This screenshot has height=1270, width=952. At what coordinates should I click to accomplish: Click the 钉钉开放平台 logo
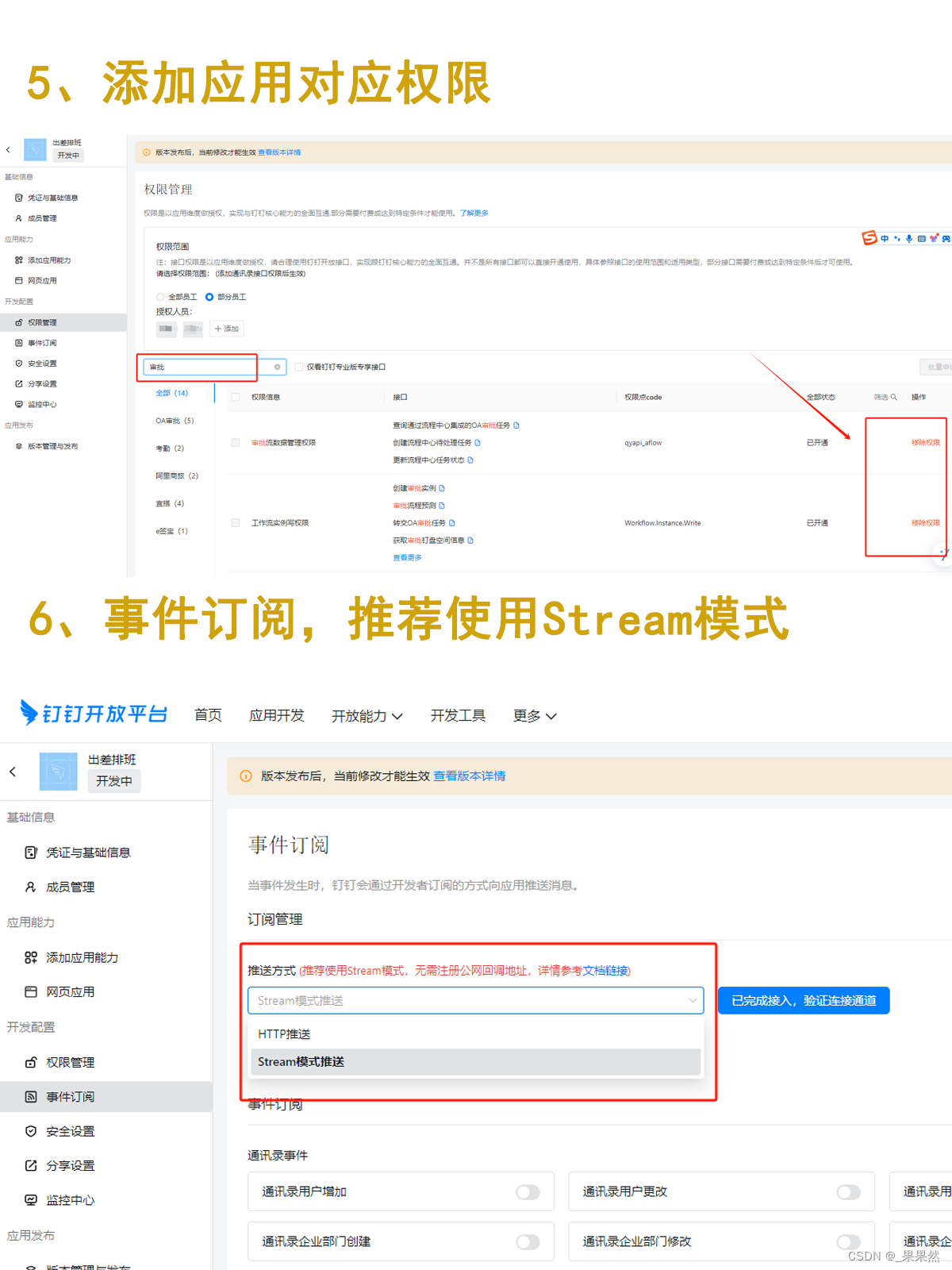pyautogui.click(x=94, y=714)
